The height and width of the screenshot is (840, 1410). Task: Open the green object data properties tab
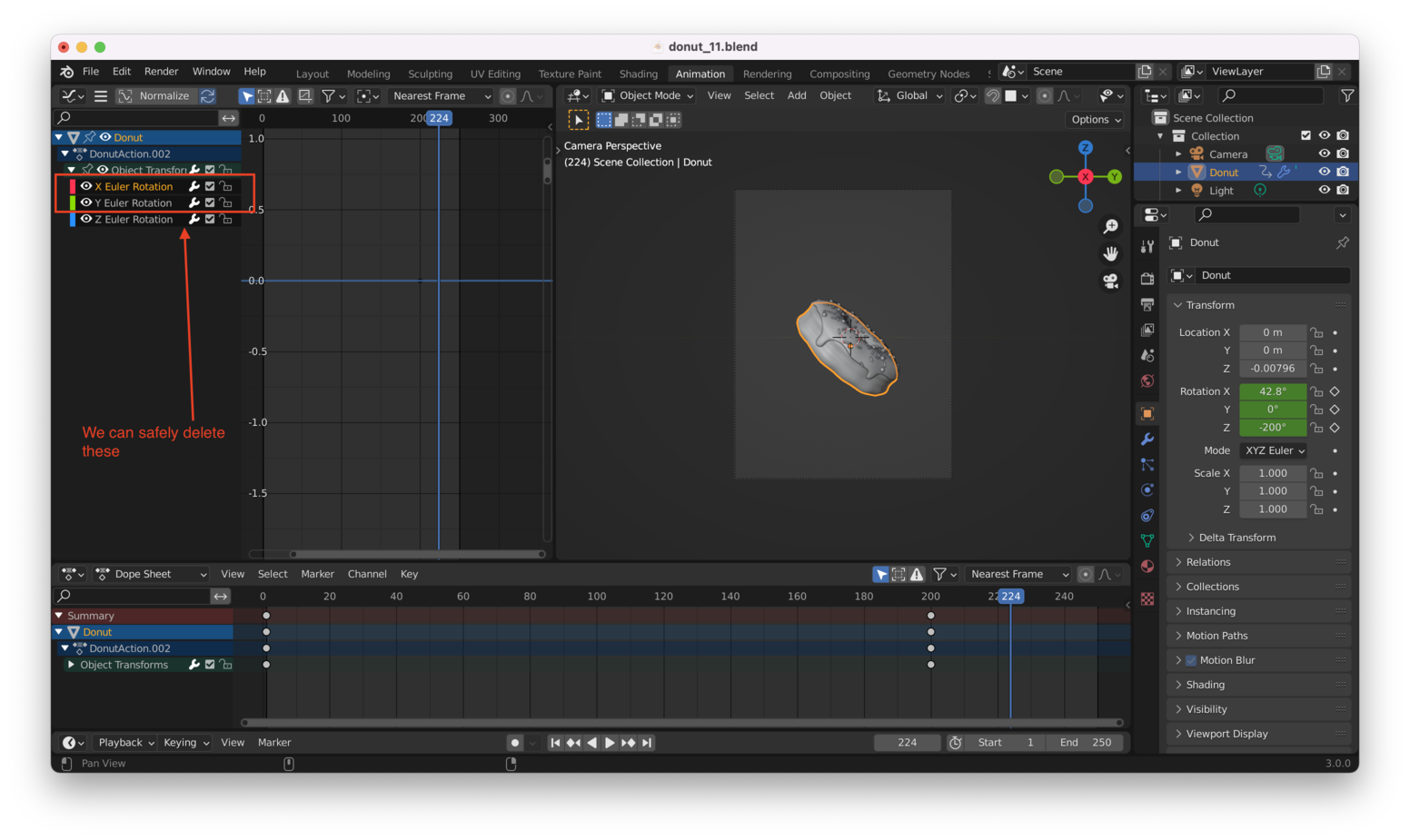[1147, 539]
